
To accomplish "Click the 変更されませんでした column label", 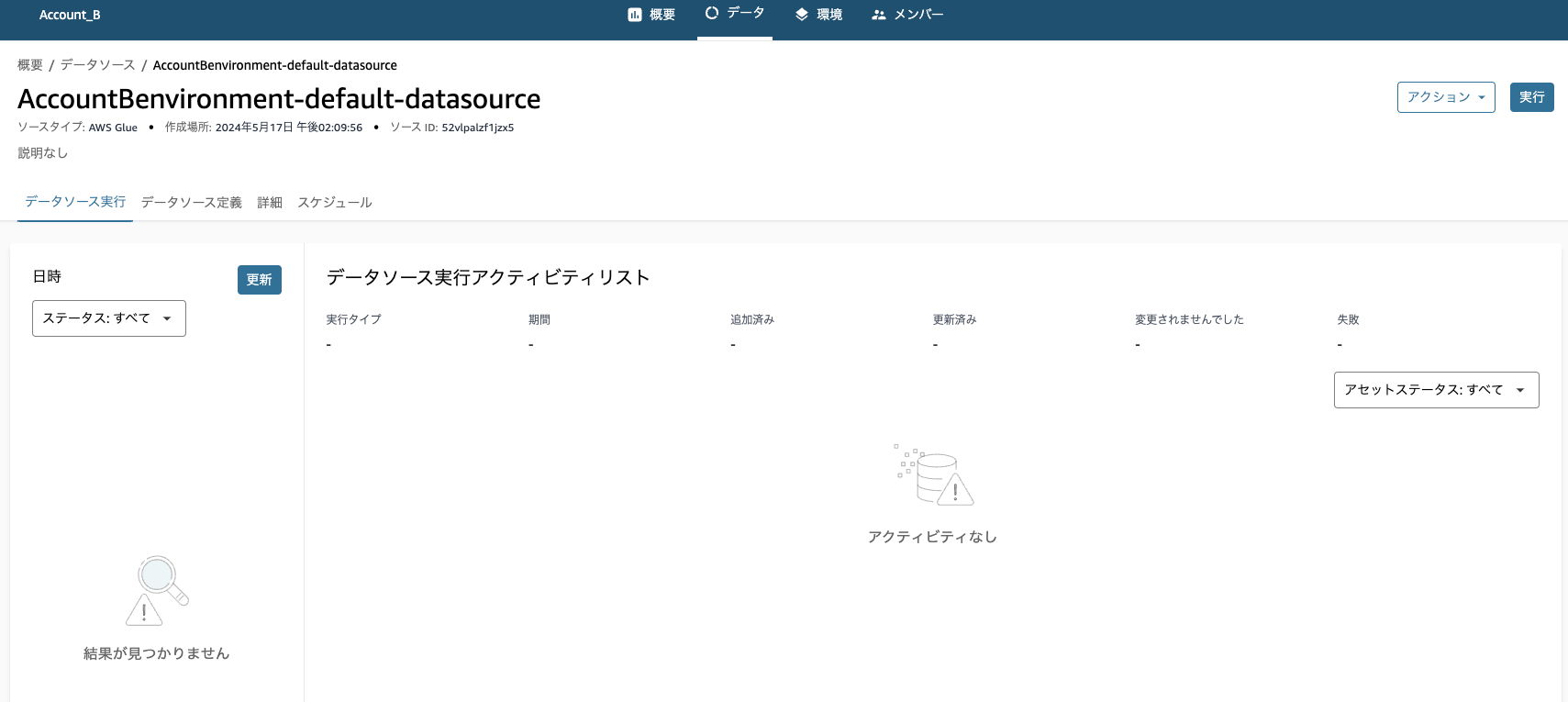I will pyautogui.click(x=1190, y=319).
